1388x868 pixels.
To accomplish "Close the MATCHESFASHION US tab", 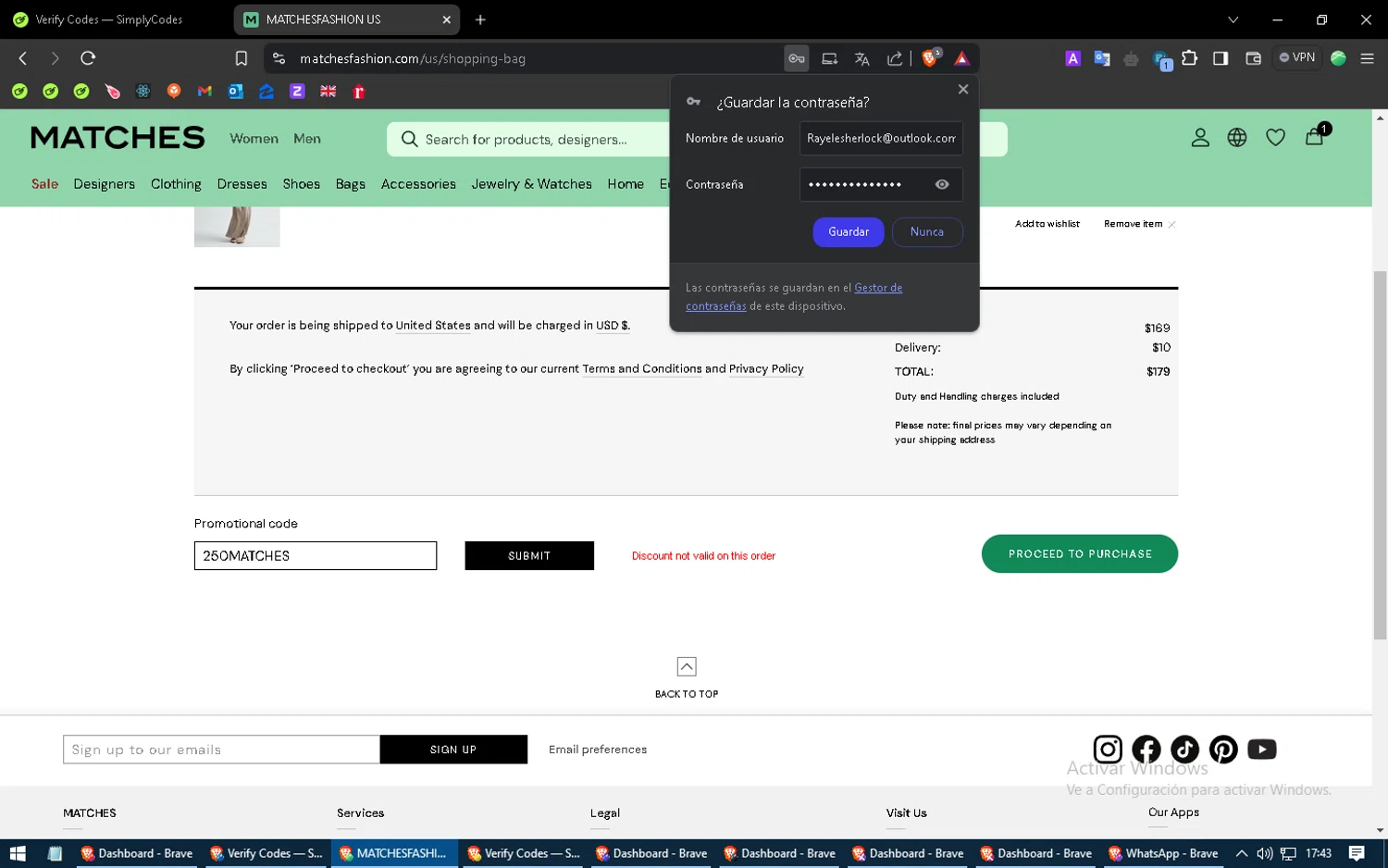I will point(447,19).
